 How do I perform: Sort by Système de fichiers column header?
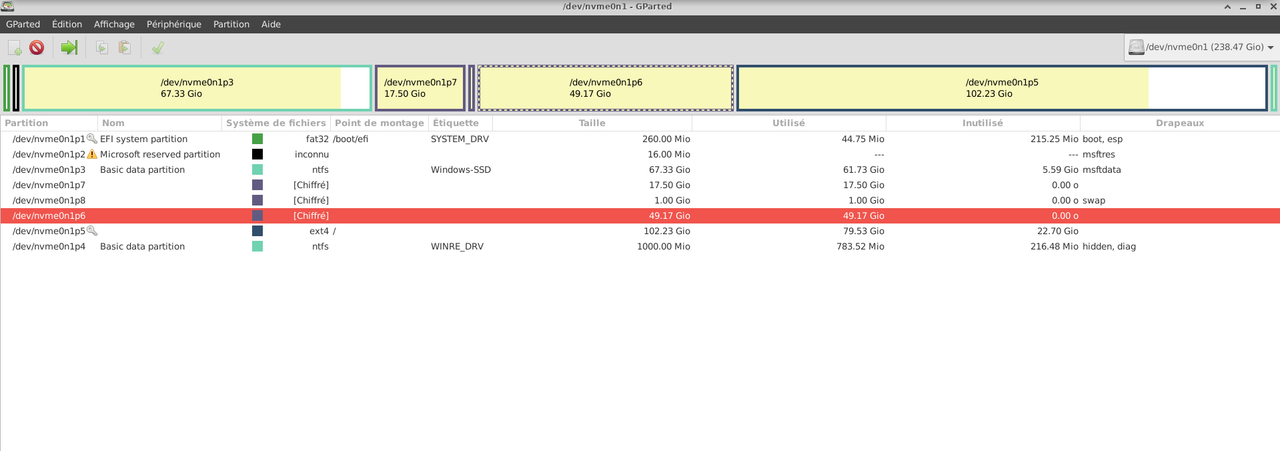tap(276, 123)
